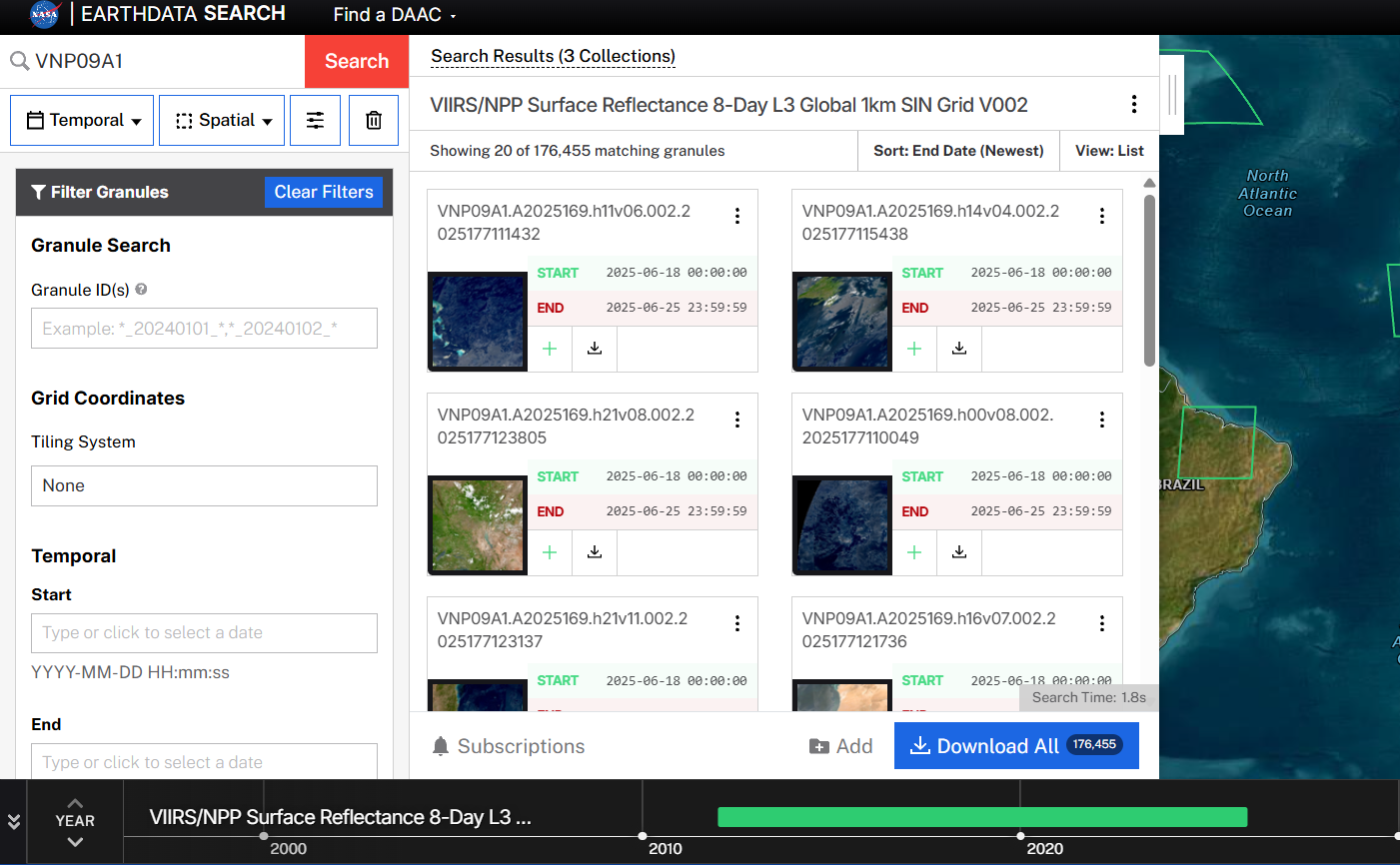Image resolution: width=1400 pixels, height=865 pixels.
Task: Open Sort: End Date (Newest) dropdown
Action: pyautogui.click(x=958, y=151)
